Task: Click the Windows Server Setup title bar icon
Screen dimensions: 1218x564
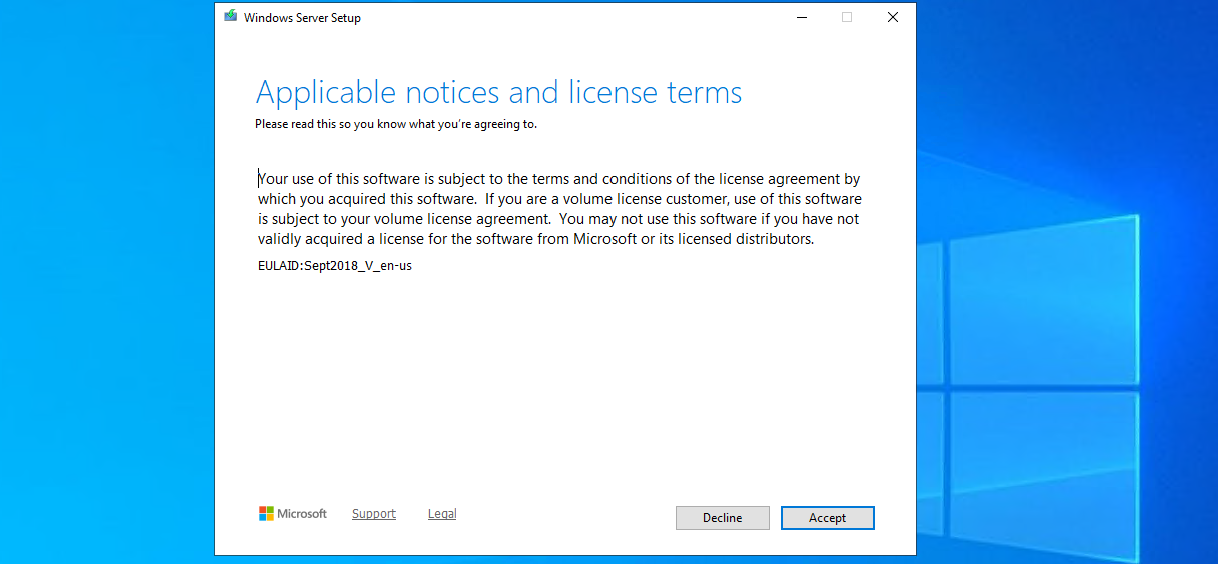Action: coord(231,17)
